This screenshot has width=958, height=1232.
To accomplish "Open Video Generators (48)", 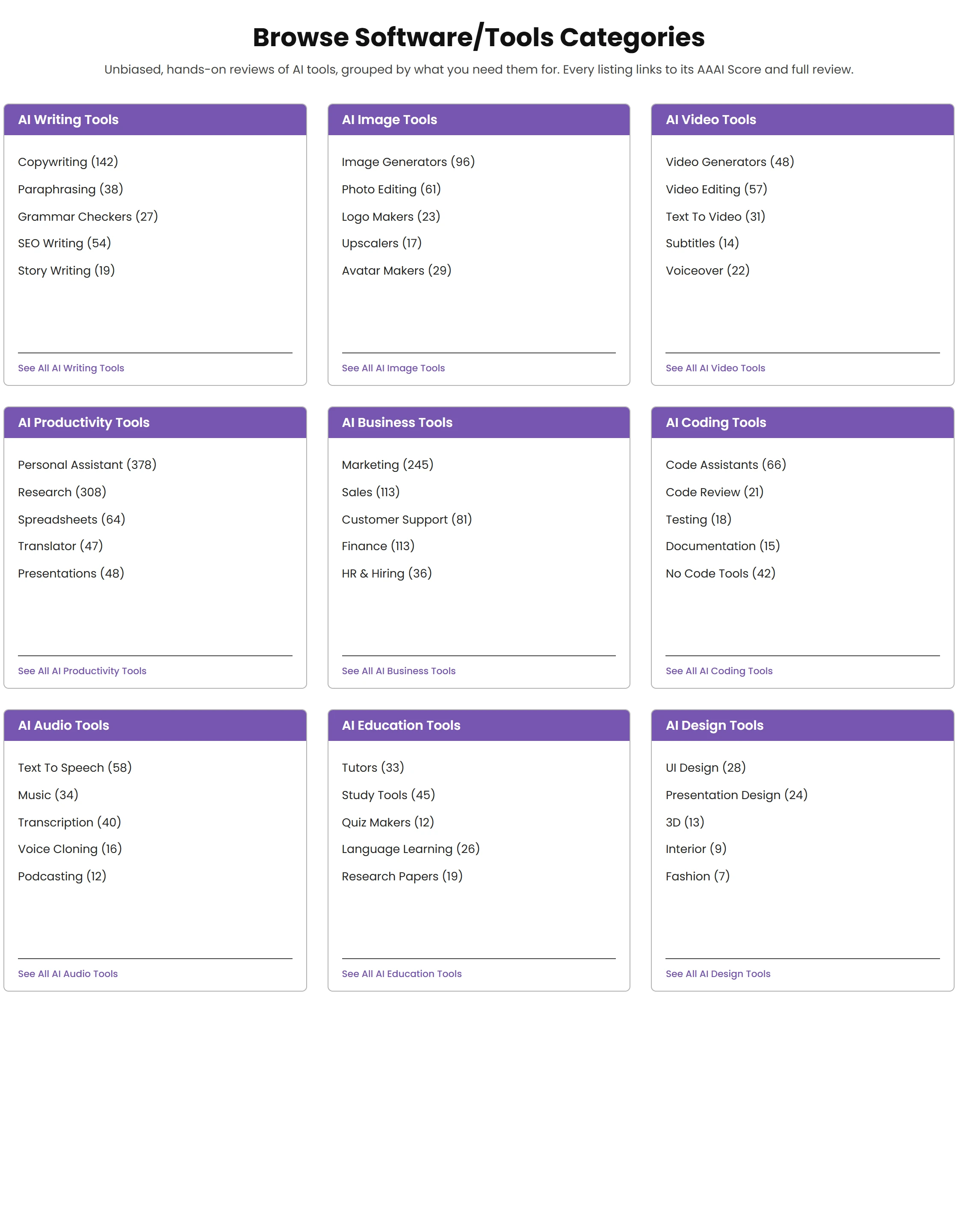I will [730, 162].
